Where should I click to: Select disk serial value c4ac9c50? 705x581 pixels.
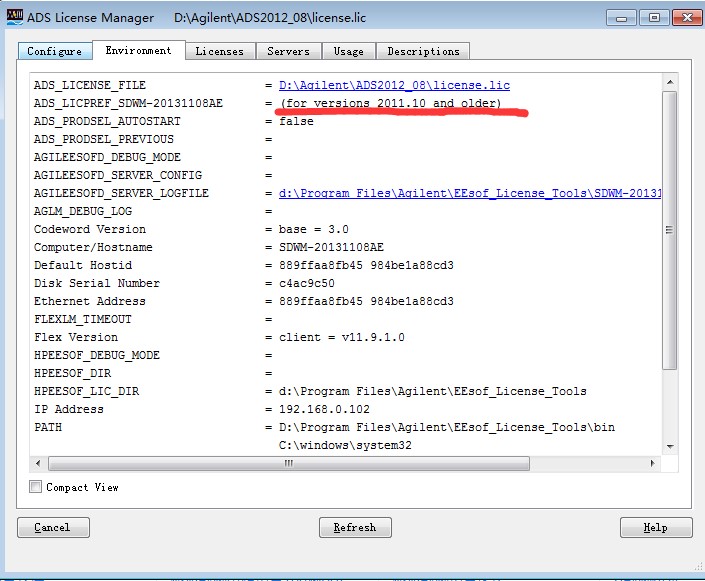coord(307,283)
